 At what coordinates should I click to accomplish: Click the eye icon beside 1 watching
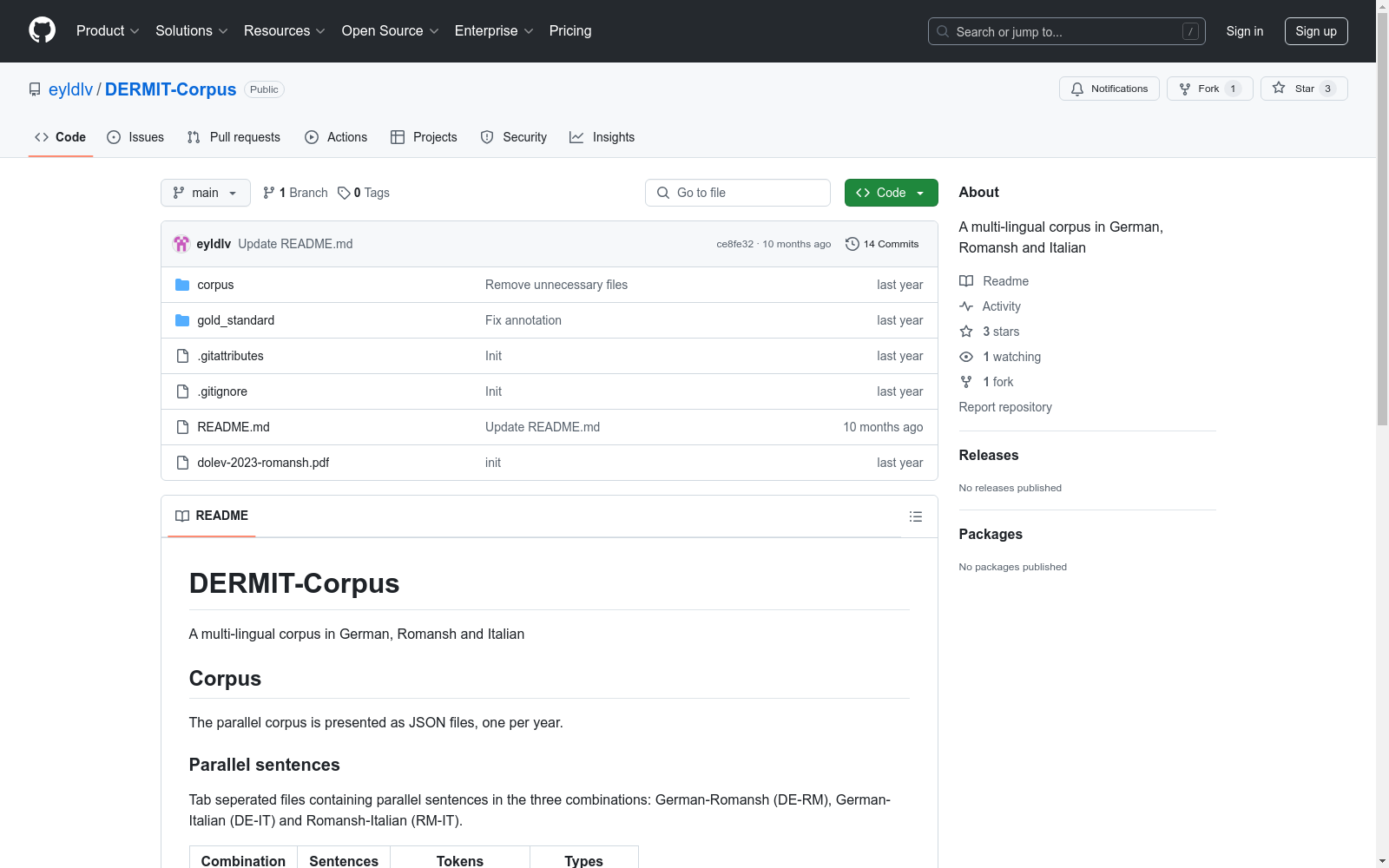(966, 357)
